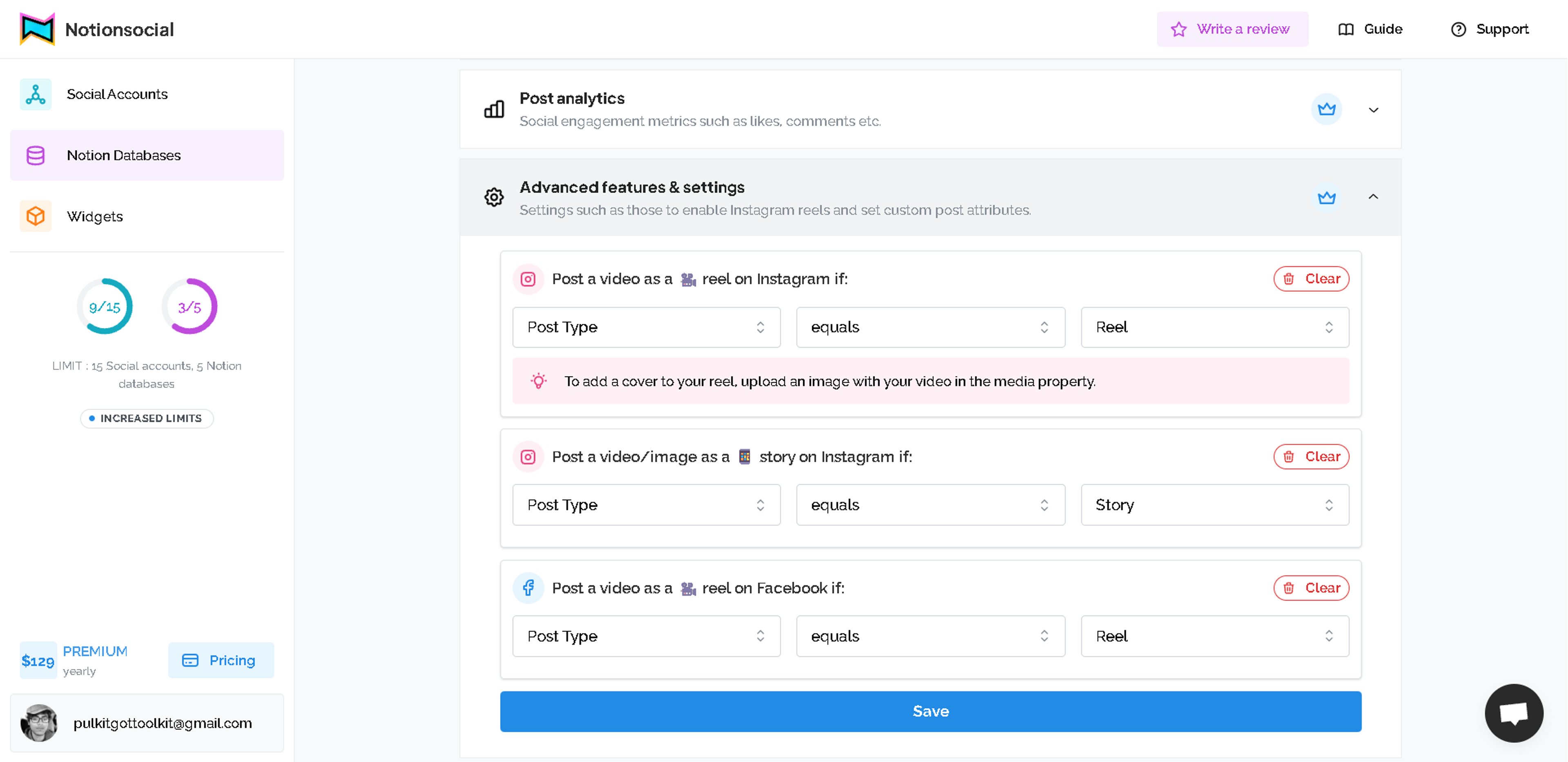Click the Write a review button
Viewport: 1568px width, 762px height.
pos(1232,29)
